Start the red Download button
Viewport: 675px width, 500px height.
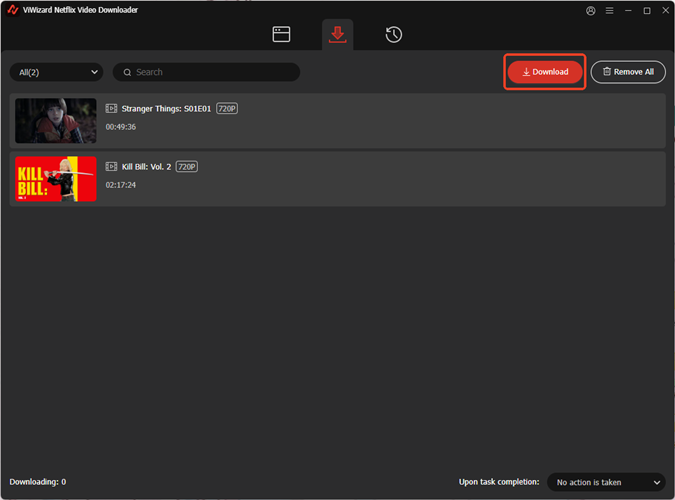(x=545, y=72)
